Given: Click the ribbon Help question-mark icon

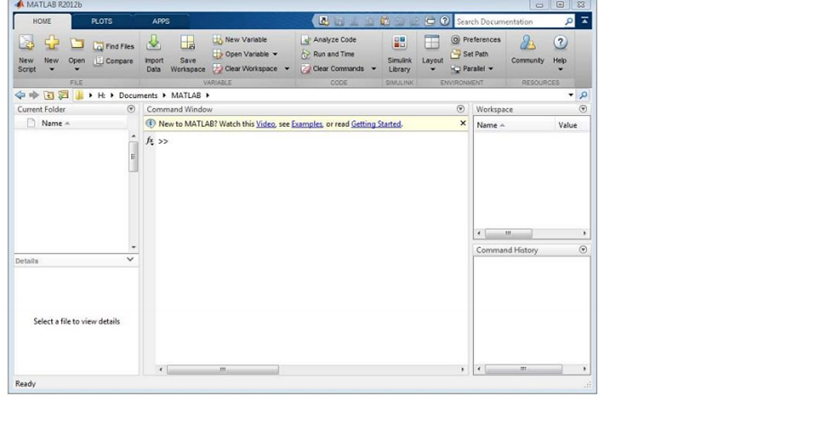Looking at the screenshot, I should pos(560,43).
